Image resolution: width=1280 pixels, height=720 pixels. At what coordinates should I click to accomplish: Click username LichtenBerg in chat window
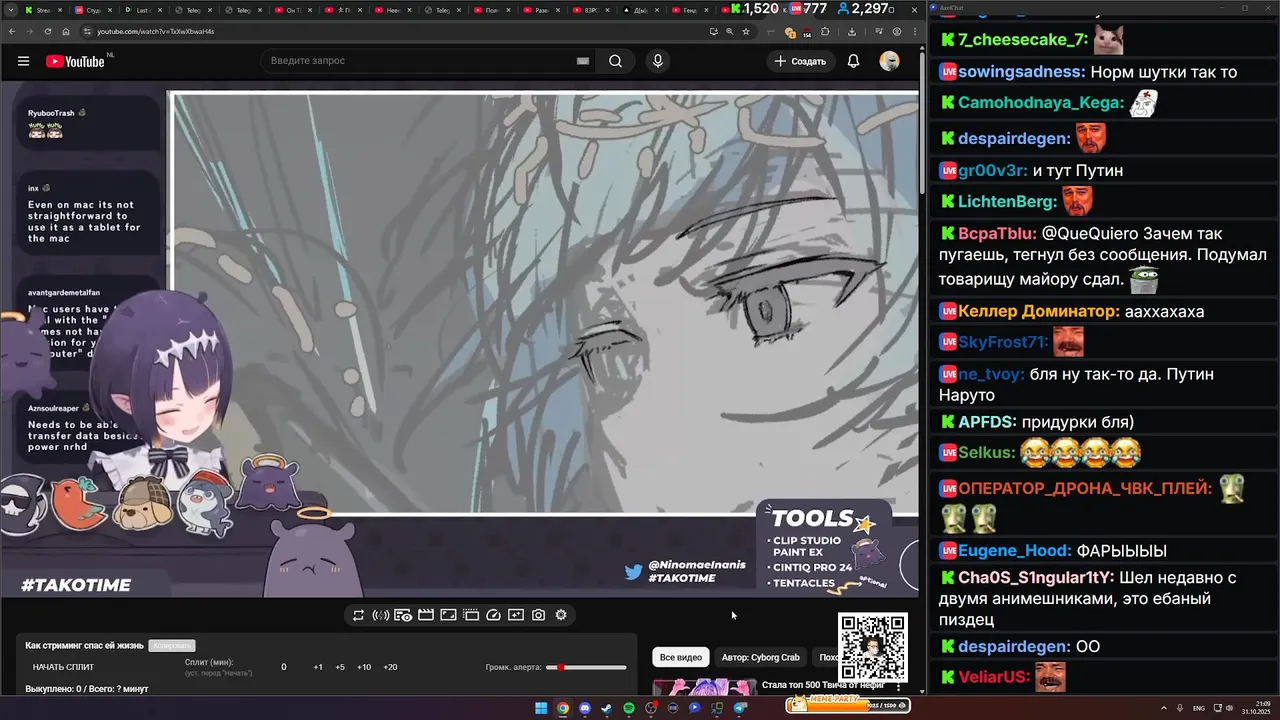pos(1007,202)
